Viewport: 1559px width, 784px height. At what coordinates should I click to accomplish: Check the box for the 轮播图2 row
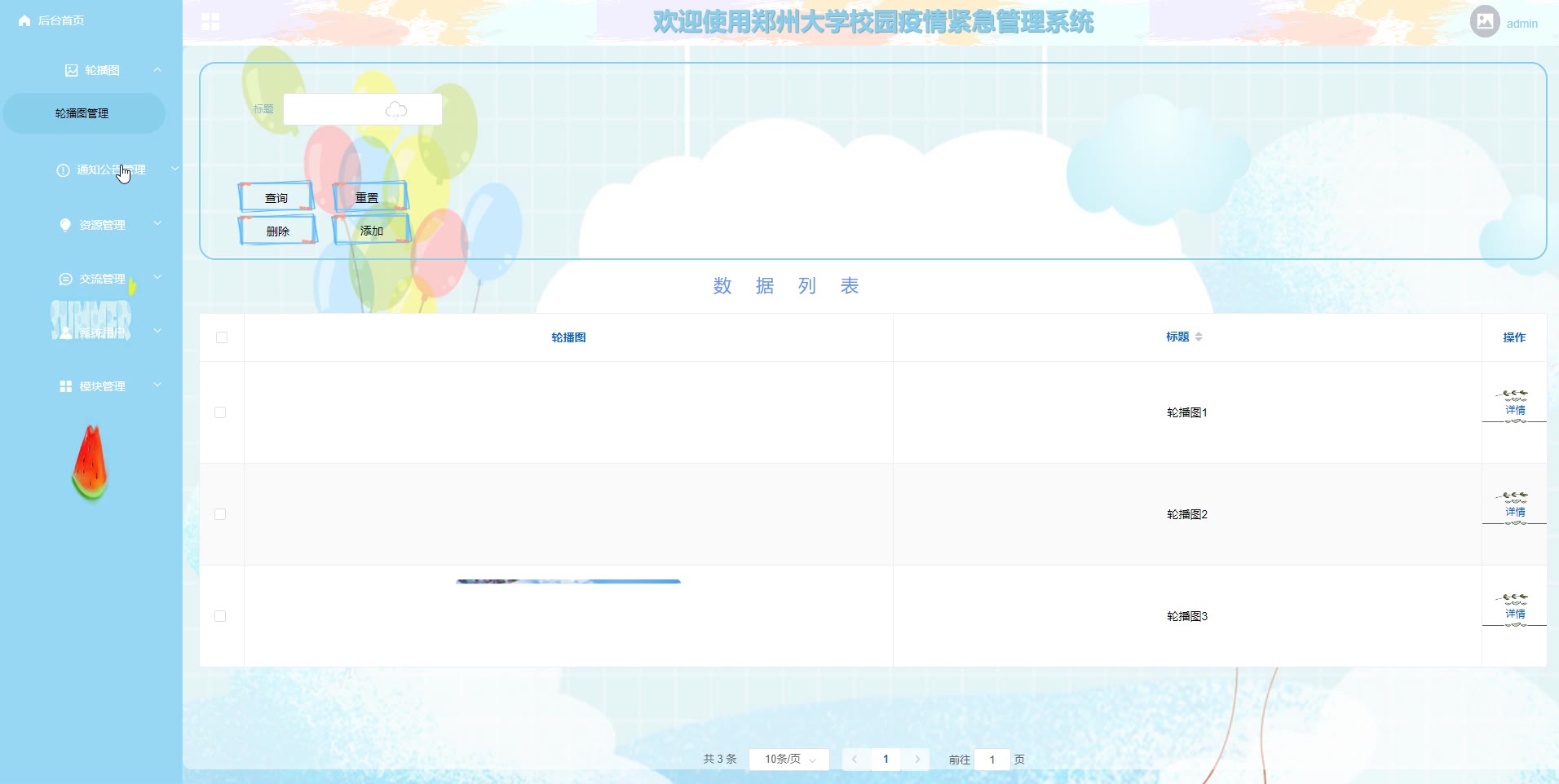click(220, 514)
